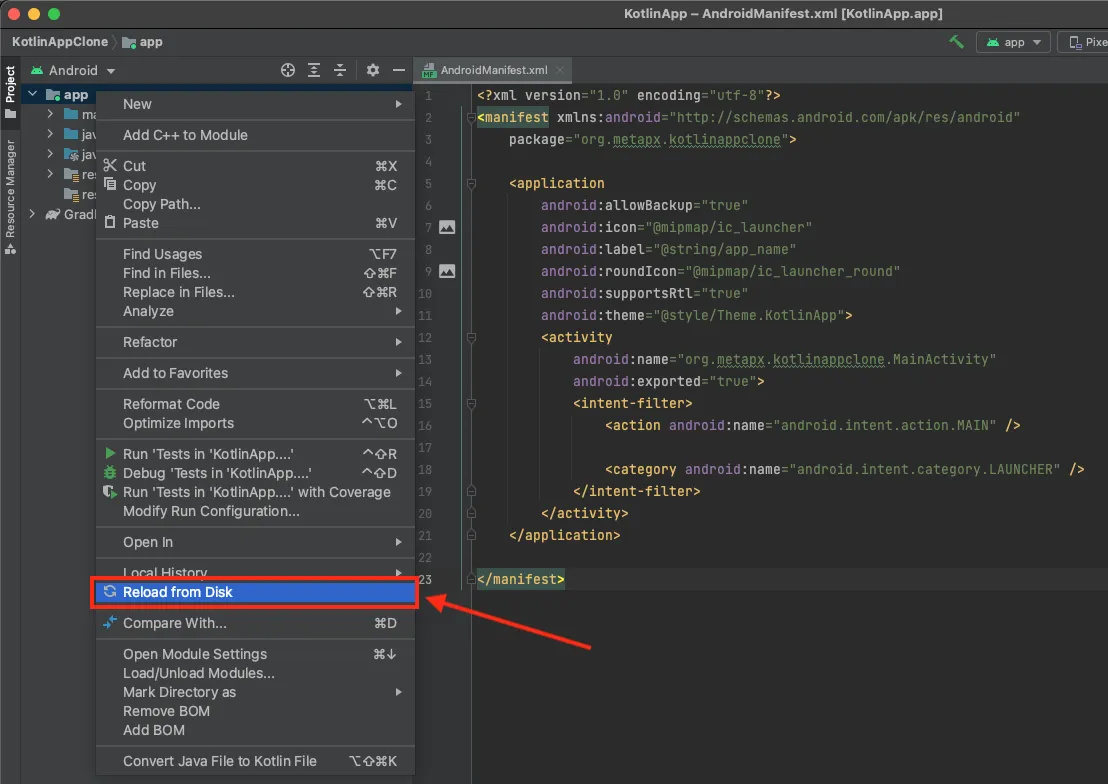Fold the application tag at line 5
The height and width of the screenshot is (784, 1108).
pyautogui.click(x=471, y=183)
